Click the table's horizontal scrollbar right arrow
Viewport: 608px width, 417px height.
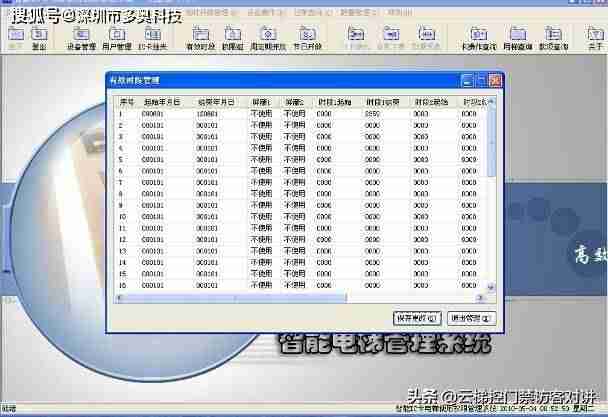coord(481,298)
